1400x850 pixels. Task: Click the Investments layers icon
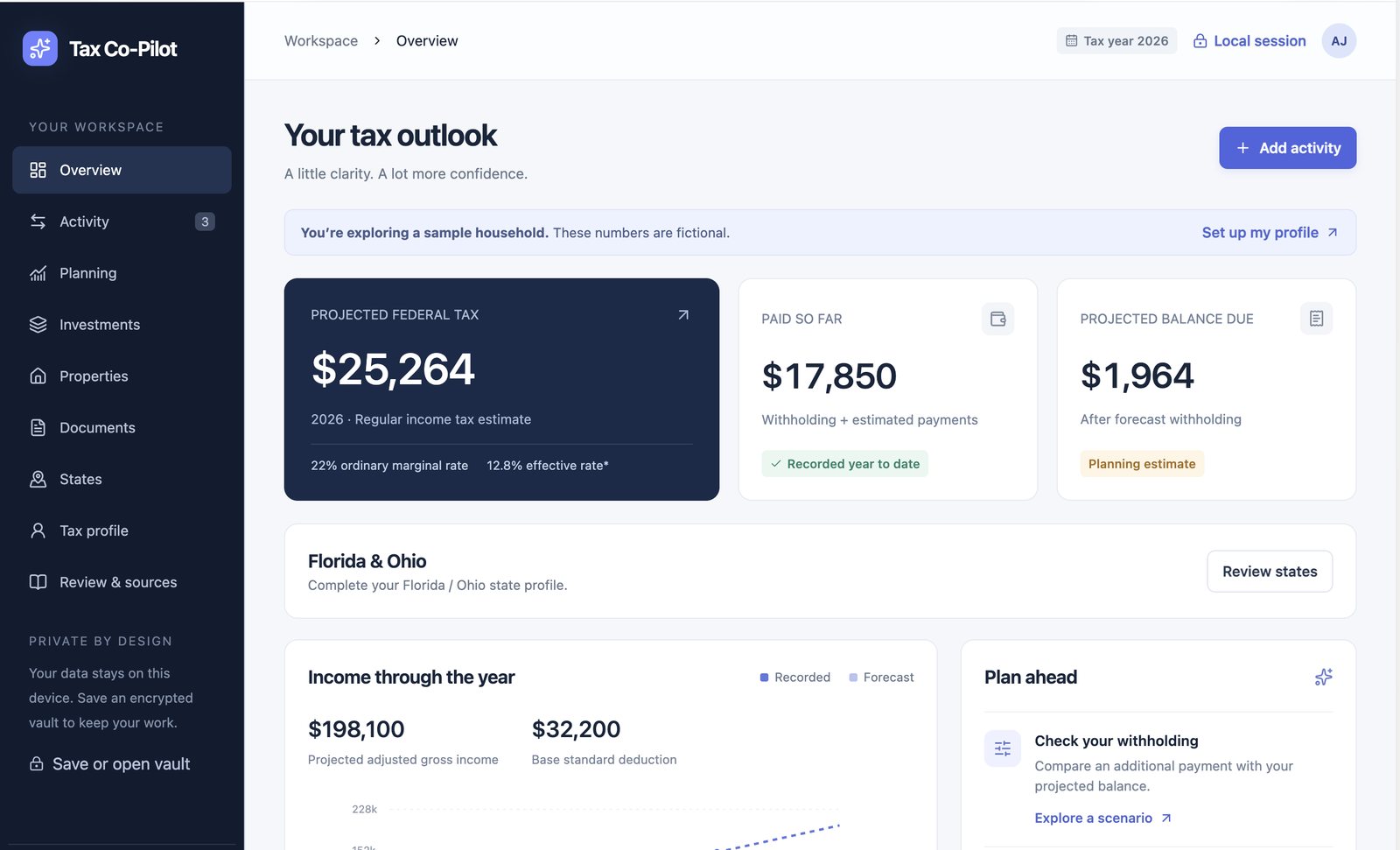click(x=38, y=325)
